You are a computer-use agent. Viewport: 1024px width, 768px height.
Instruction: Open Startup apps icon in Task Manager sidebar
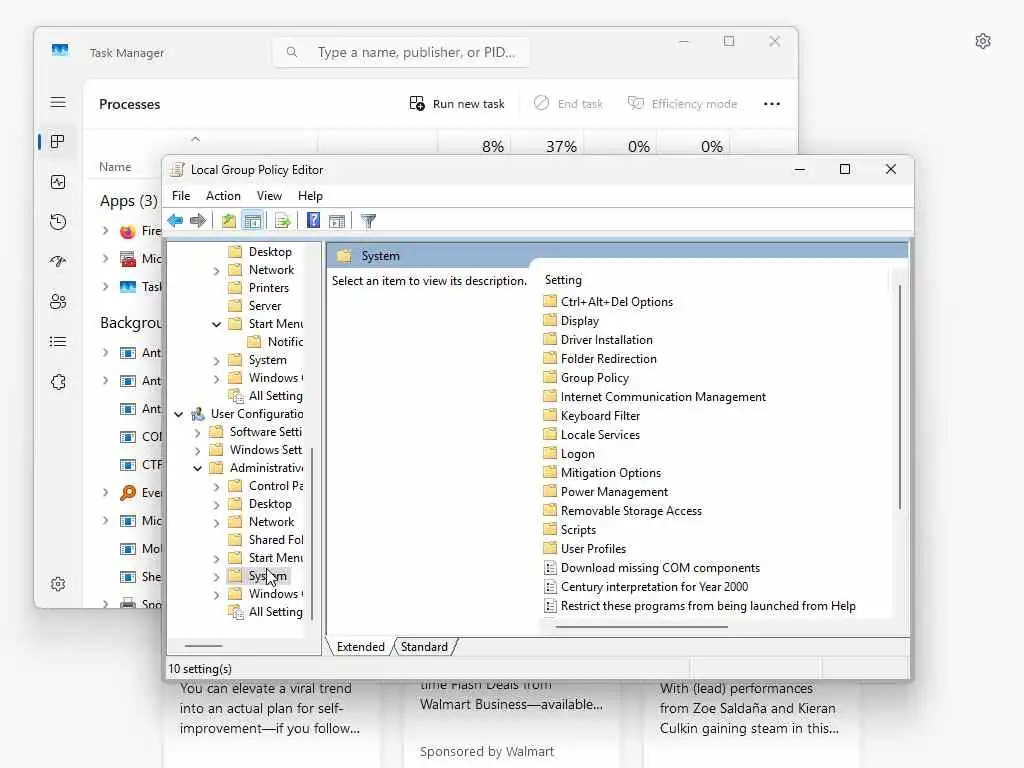tap(58, 261)
